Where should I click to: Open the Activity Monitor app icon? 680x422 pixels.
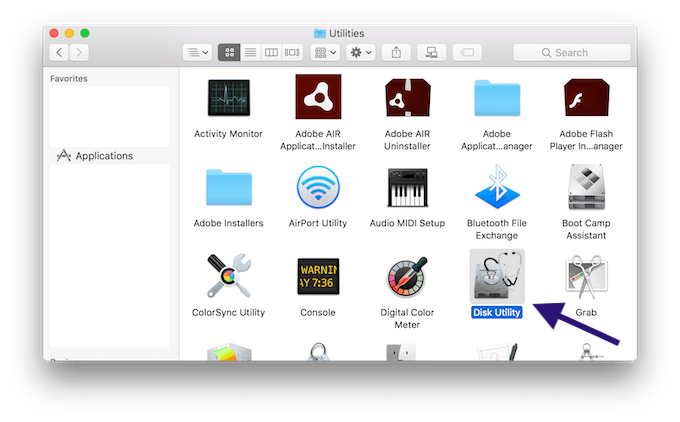coord(229,98)
